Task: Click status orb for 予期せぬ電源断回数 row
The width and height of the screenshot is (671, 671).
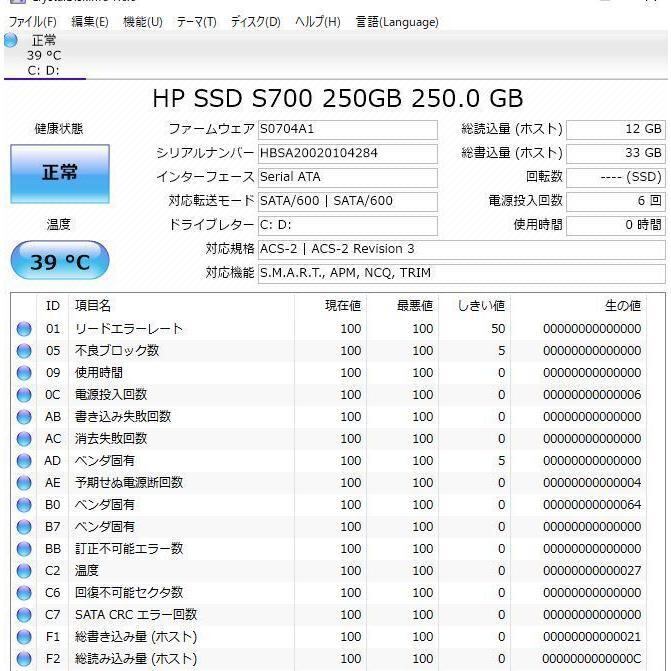Action: [x=24, y=483]
